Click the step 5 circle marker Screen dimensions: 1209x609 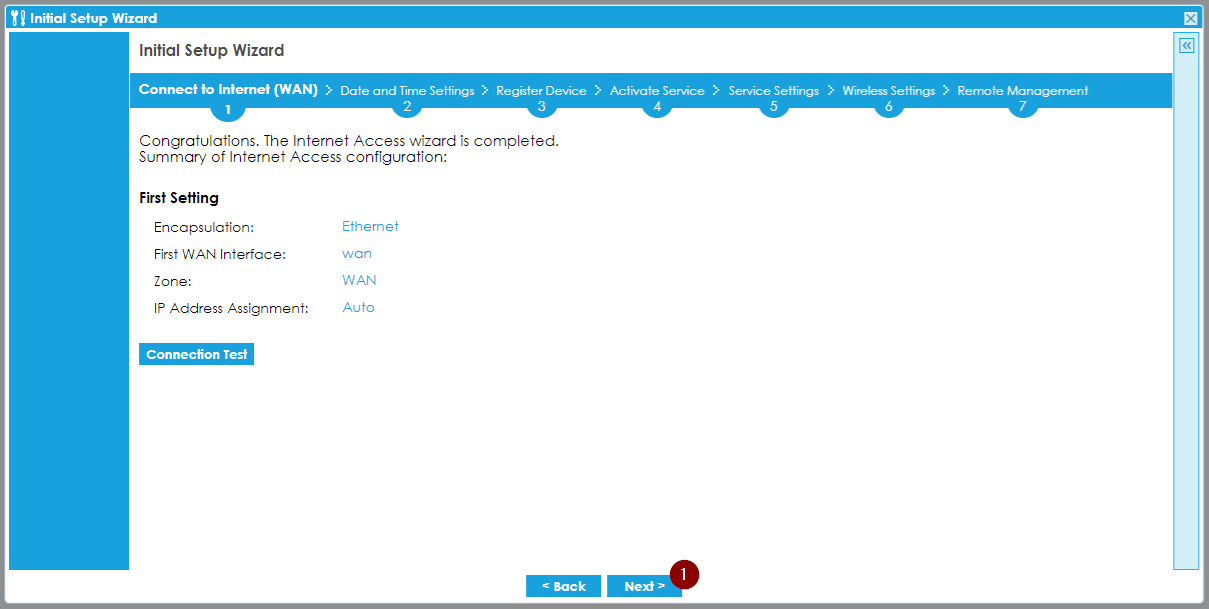773,107
